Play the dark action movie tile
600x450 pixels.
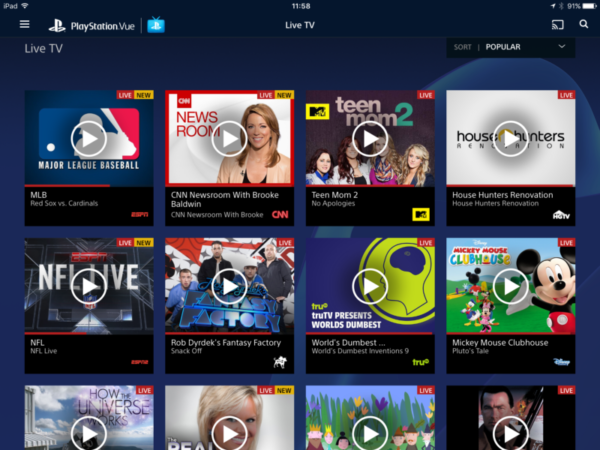tap(510, 434)
